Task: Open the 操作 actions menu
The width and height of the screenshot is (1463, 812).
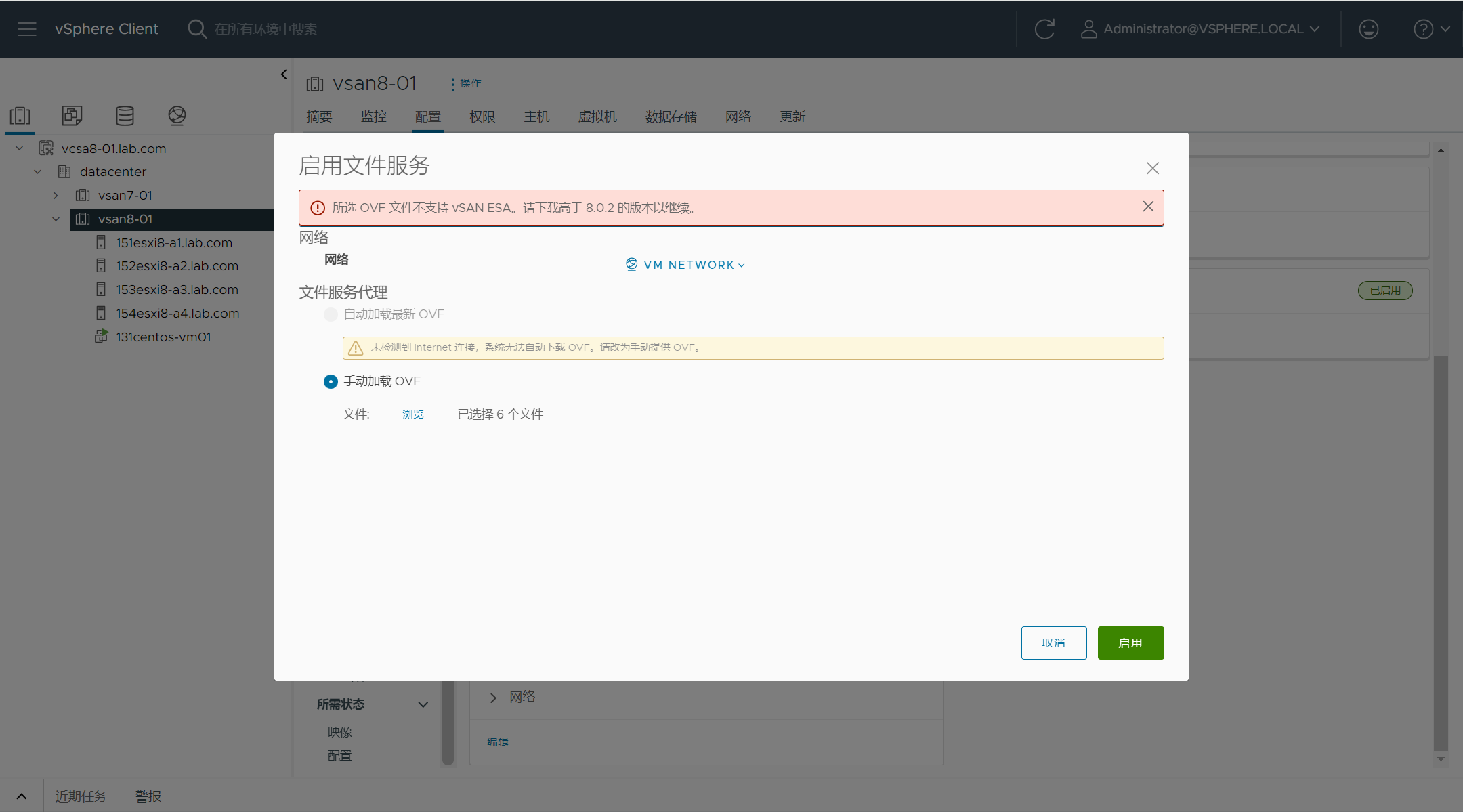Action: pyautogui.click(x=466, y=83)
